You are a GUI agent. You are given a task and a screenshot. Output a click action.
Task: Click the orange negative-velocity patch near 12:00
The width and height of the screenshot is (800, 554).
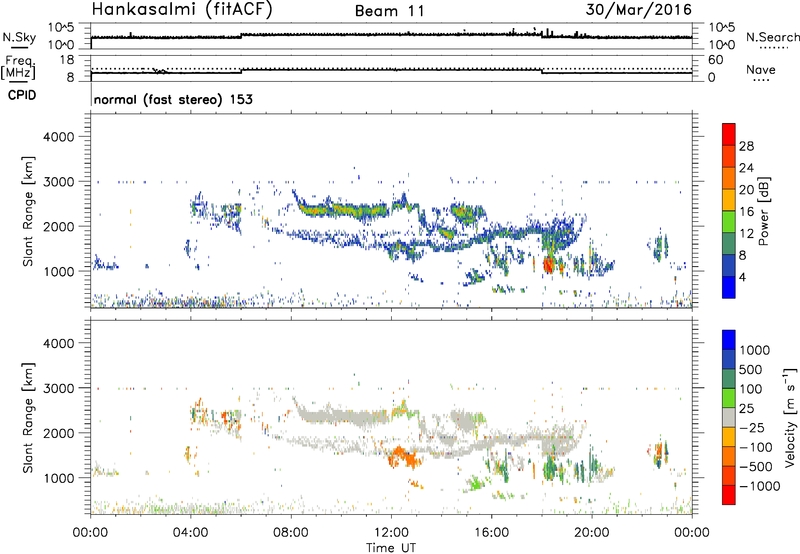coord(404,457)
